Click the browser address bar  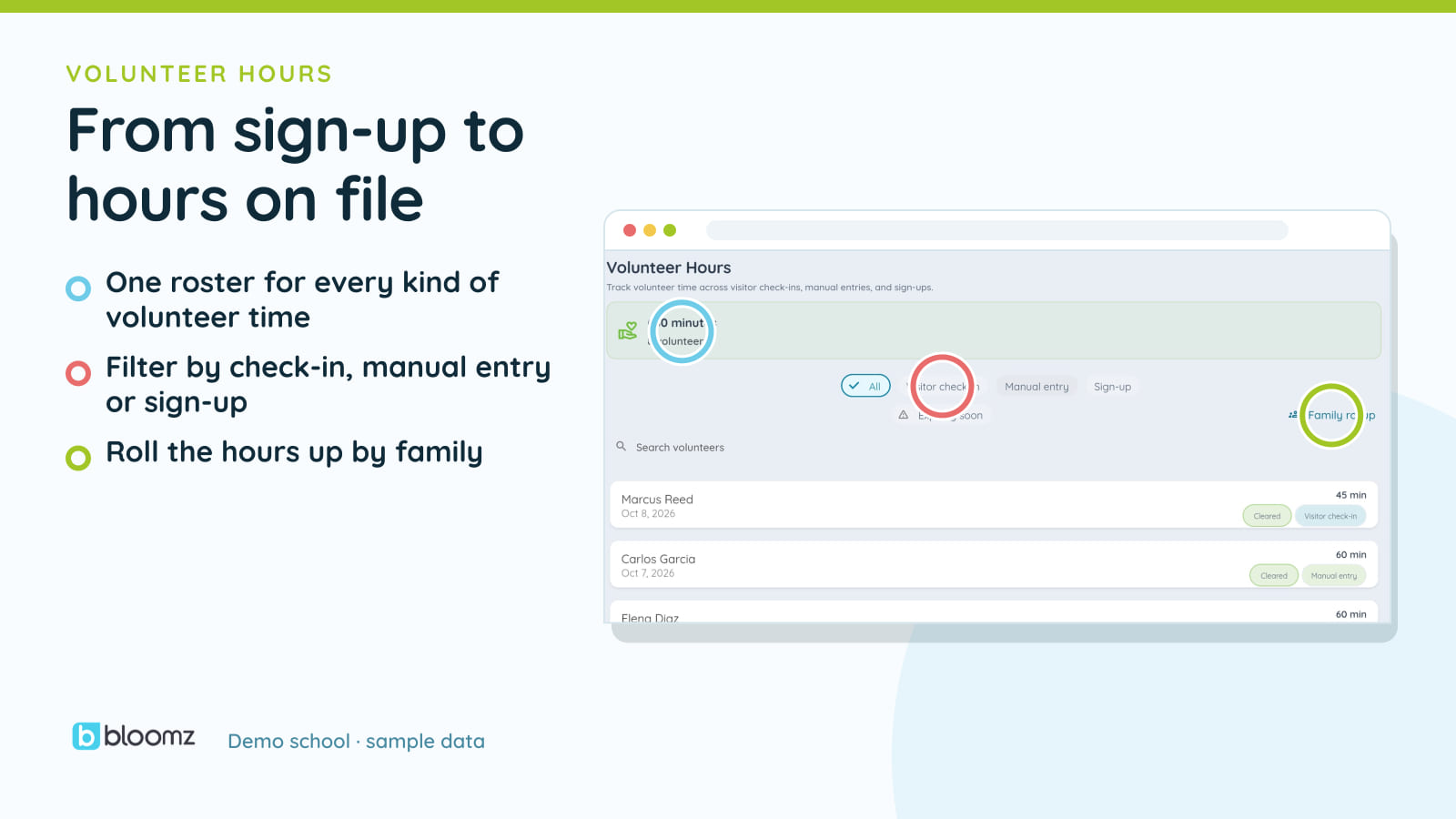click(997, 230)
